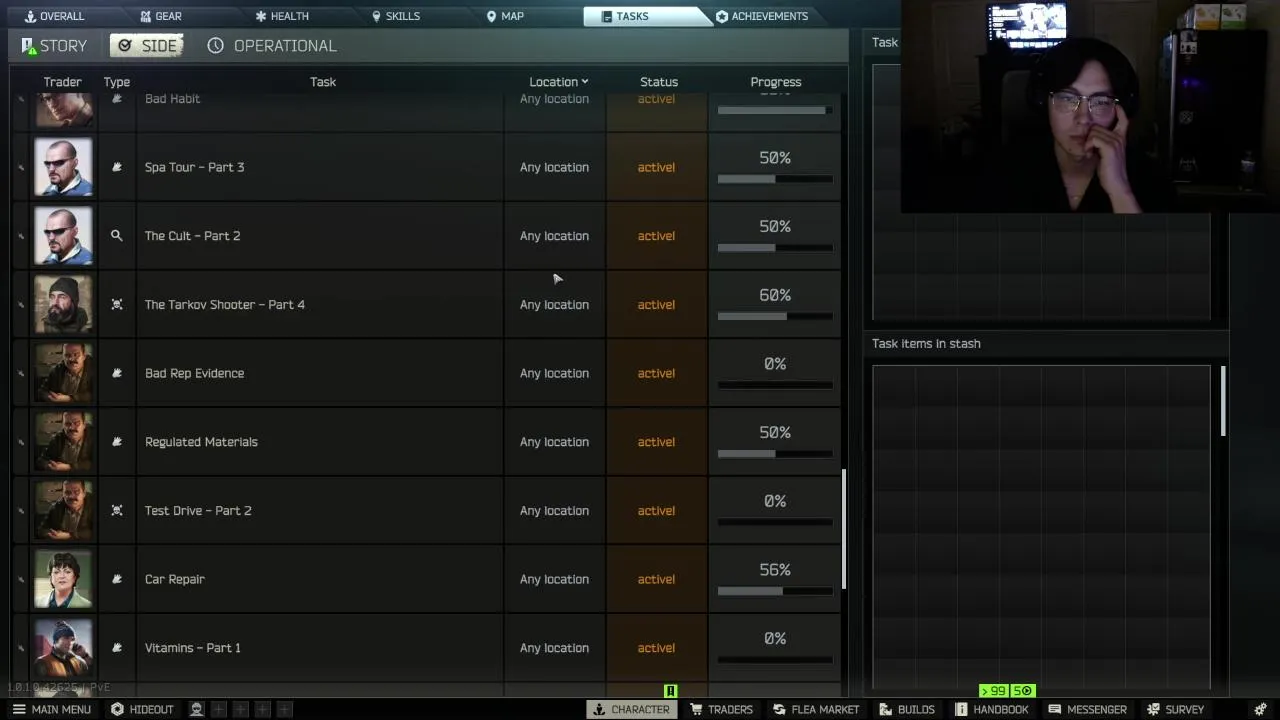Click the 'Task items in stash' heading

(926, 343)
